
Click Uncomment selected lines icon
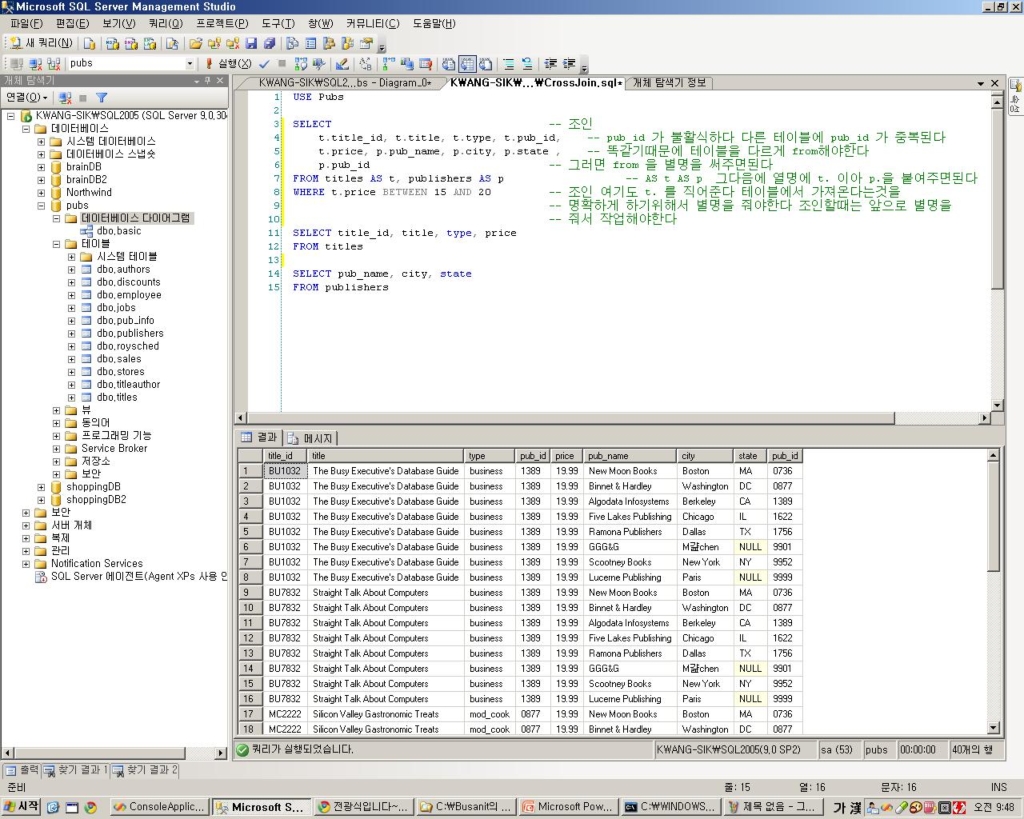526,63
